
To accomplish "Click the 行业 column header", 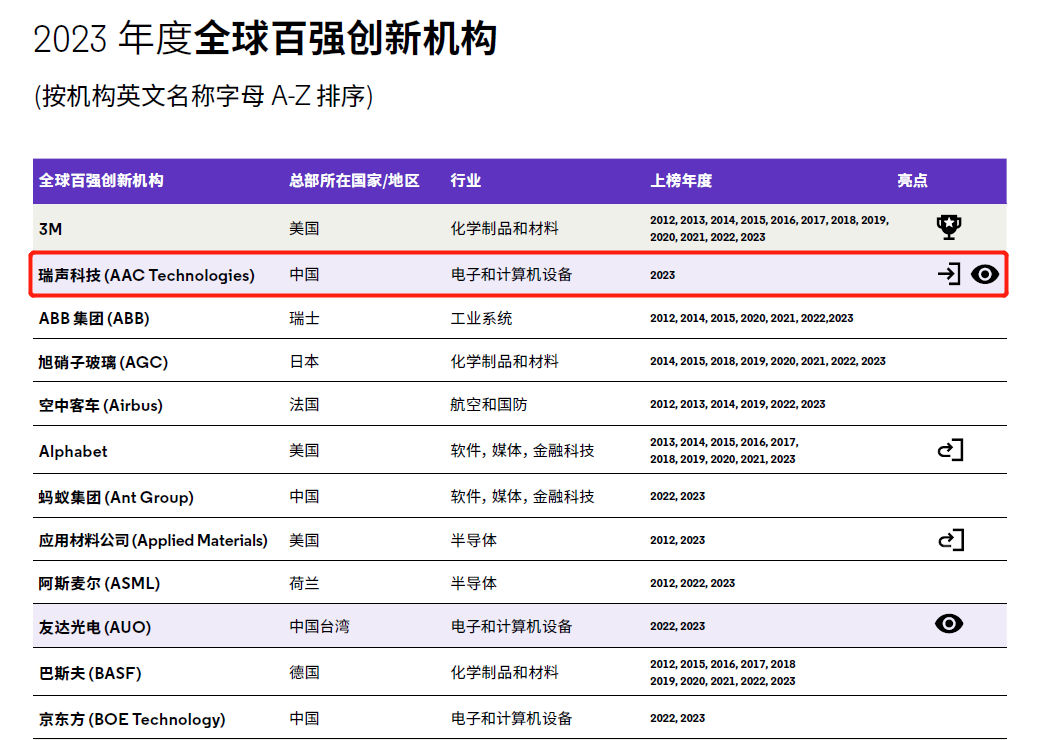I will tap(466, 180).
